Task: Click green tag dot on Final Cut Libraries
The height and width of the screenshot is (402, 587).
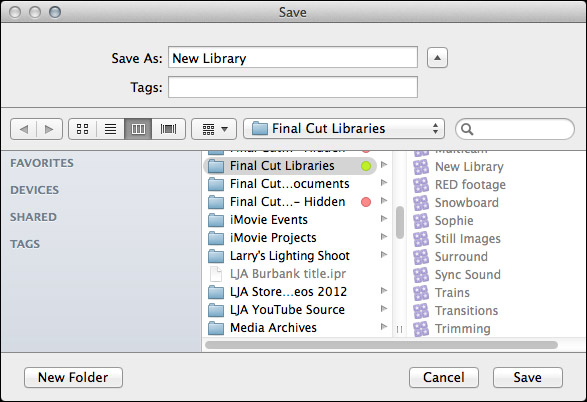Action: pyautogui.click(x=366, y=166)
